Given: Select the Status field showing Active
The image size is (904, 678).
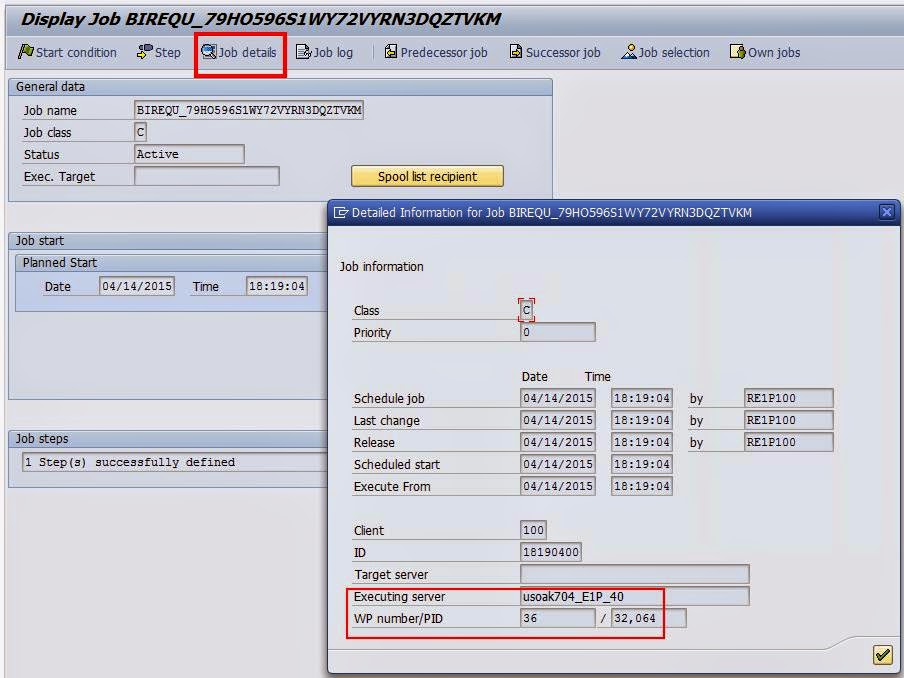Looking at the screenshot, I should click(x=190, y=154).
